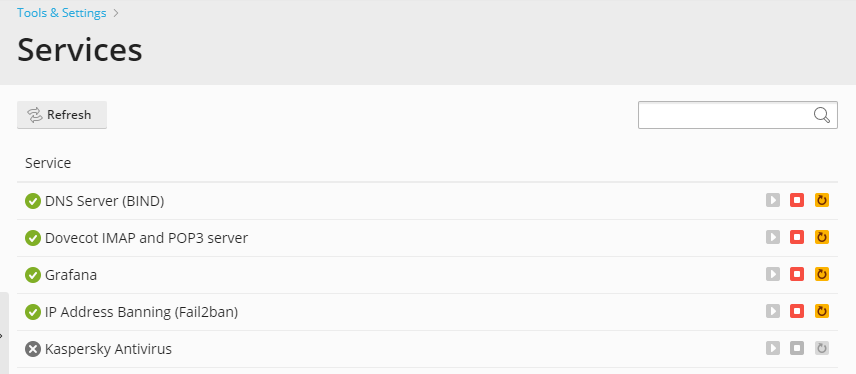Click the green status icon for Grafana
This screenshot has width=856, height=374.
tap(33, 275)
